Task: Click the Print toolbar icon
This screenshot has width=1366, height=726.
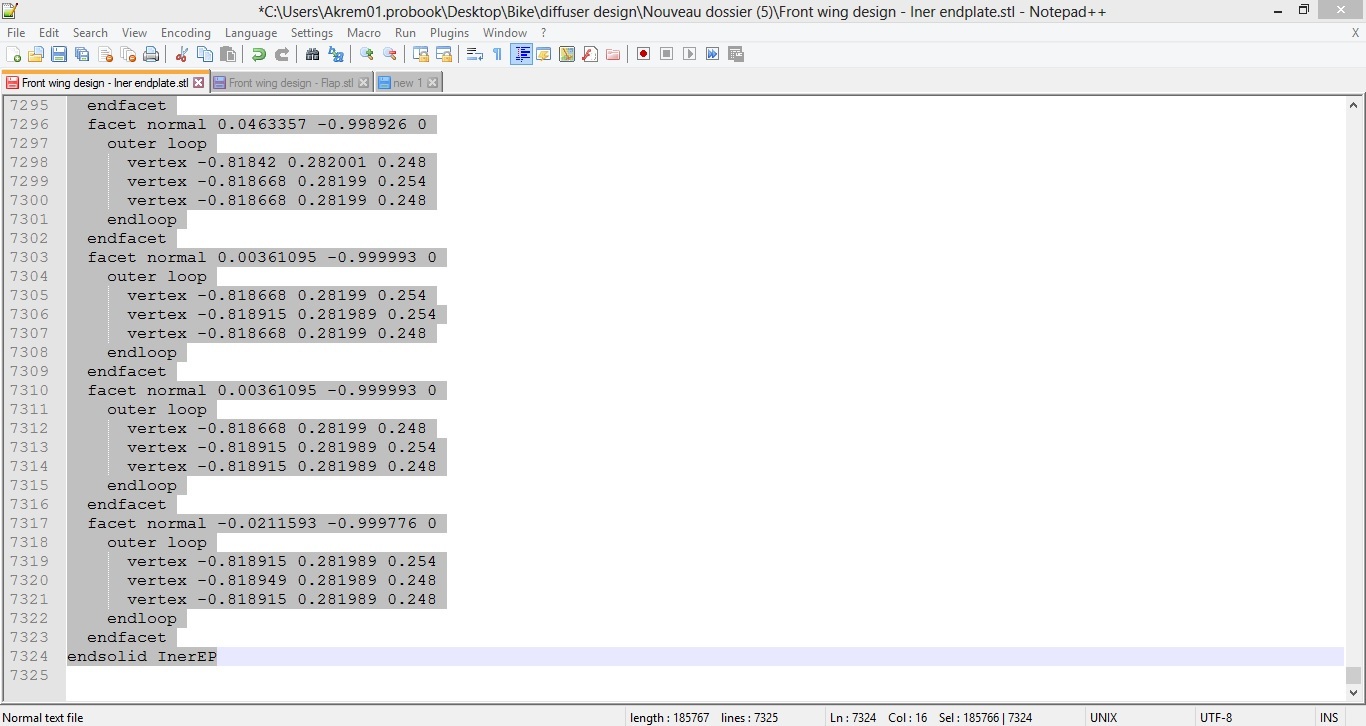Action: click(151, 54)
